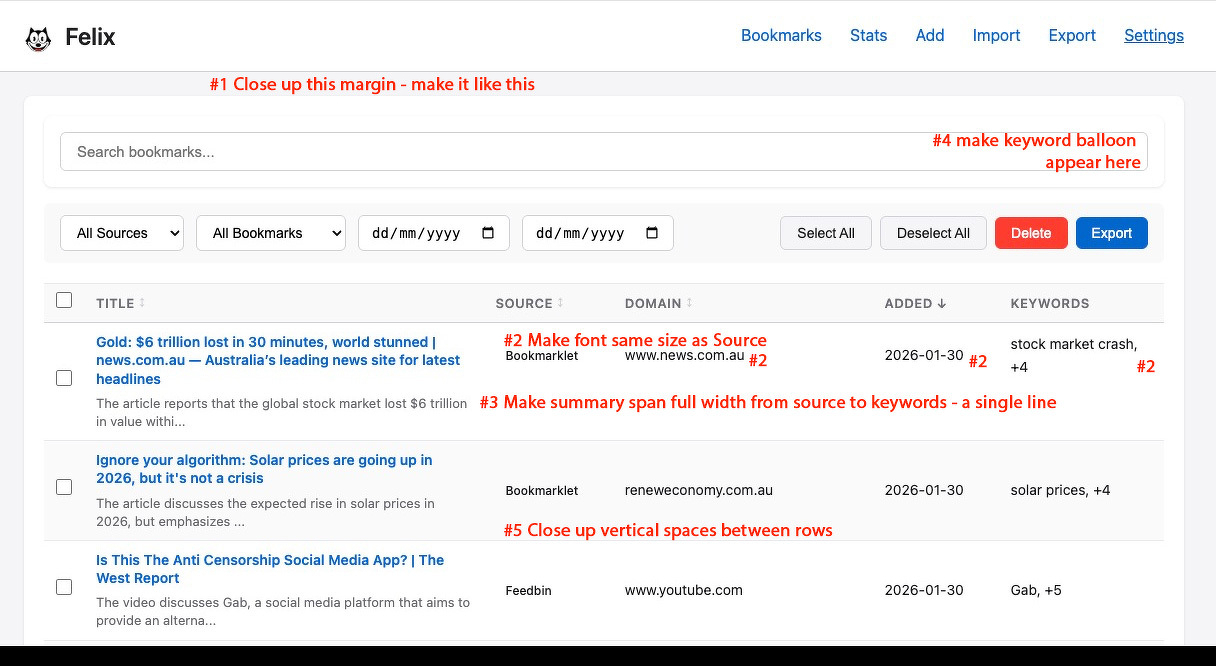Open calendar picker on first date field
1216x666 pixels.
[x=488, y=233]
